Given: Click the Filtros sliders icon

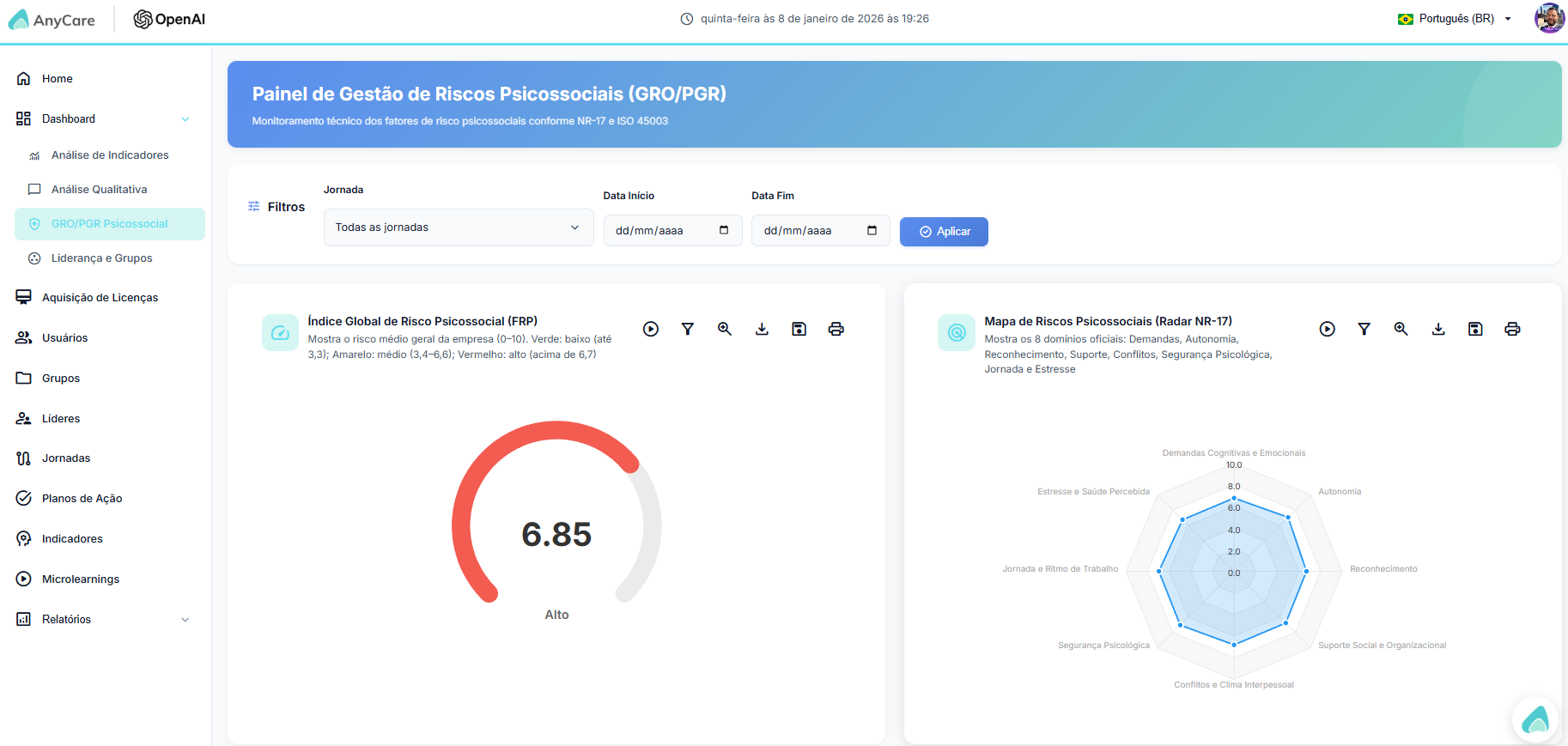Looking at the screenshot, I should pos(253,206).
